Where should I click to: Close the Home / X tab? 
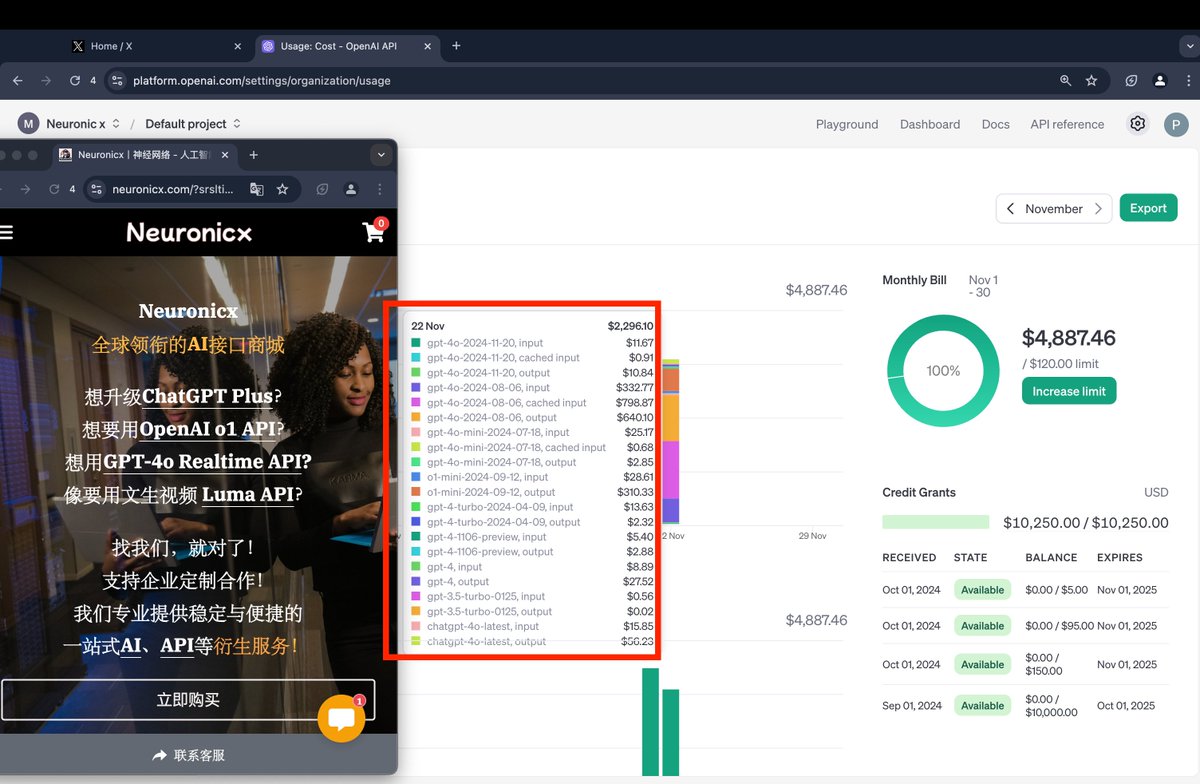(x=238, y=46)
